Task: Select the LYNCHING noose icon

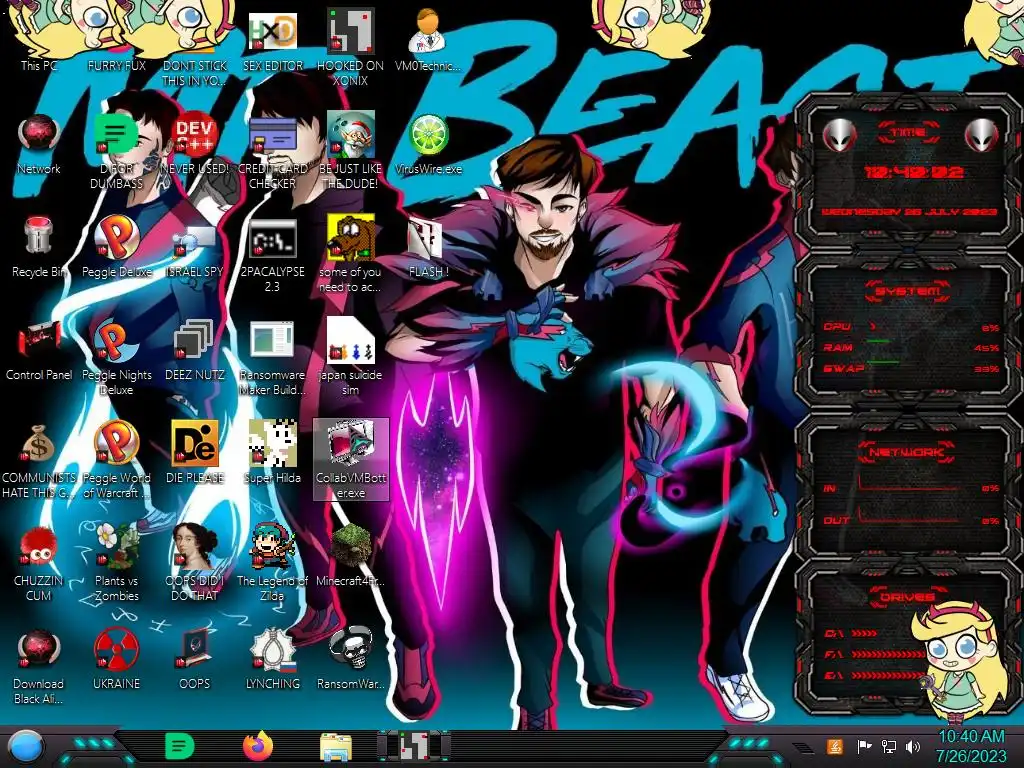Action: coord(272,660)
